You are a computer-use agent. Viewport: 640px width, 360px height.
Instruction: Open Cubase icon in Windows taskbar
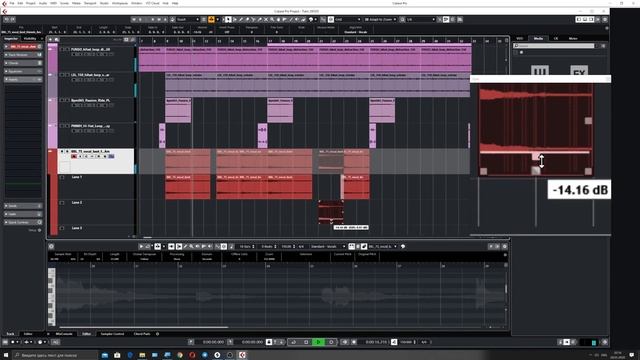pos(242,355)
